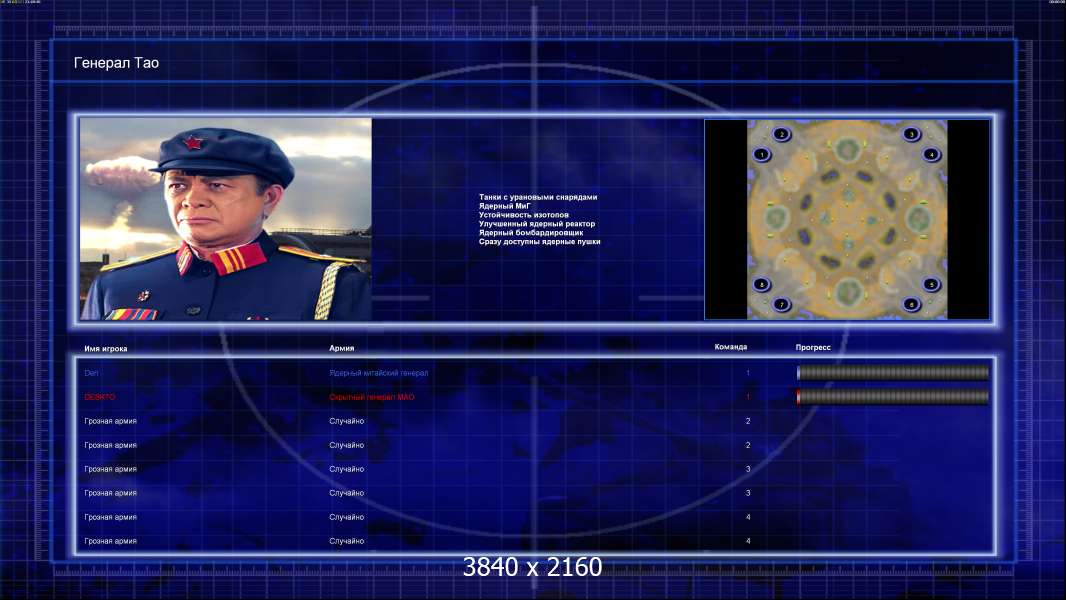The width and height of the screenshot is (1066, 600).
Task: Select start position 7 on the map
Action: click(x=782, y=304)
